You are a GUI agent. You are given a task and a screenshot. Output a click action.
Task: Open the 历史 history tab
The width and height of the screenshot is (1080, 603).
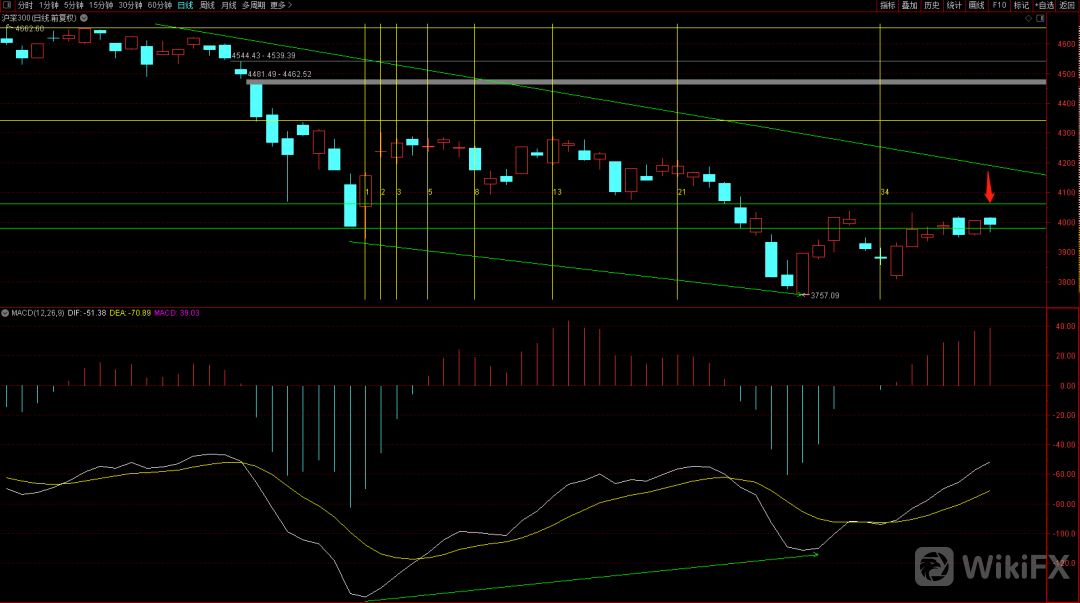pos(931,5)
